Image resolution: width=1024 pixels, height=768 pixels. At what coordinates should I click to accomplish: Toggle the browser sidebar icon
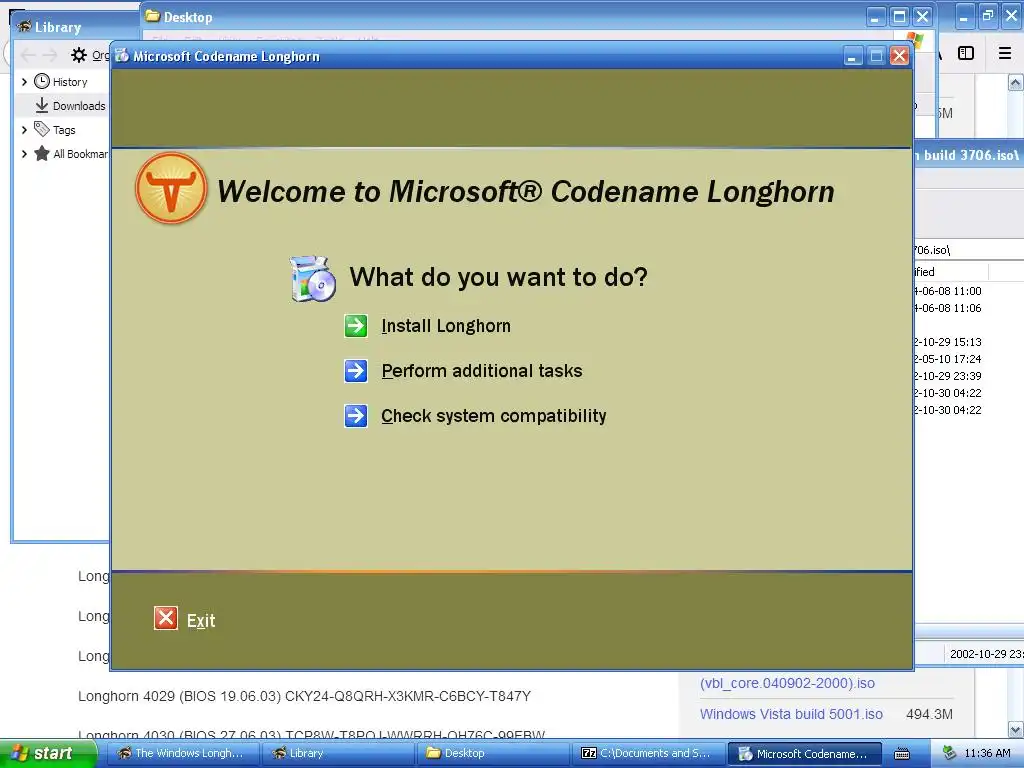pyautogui.click(x=966, y=53)
